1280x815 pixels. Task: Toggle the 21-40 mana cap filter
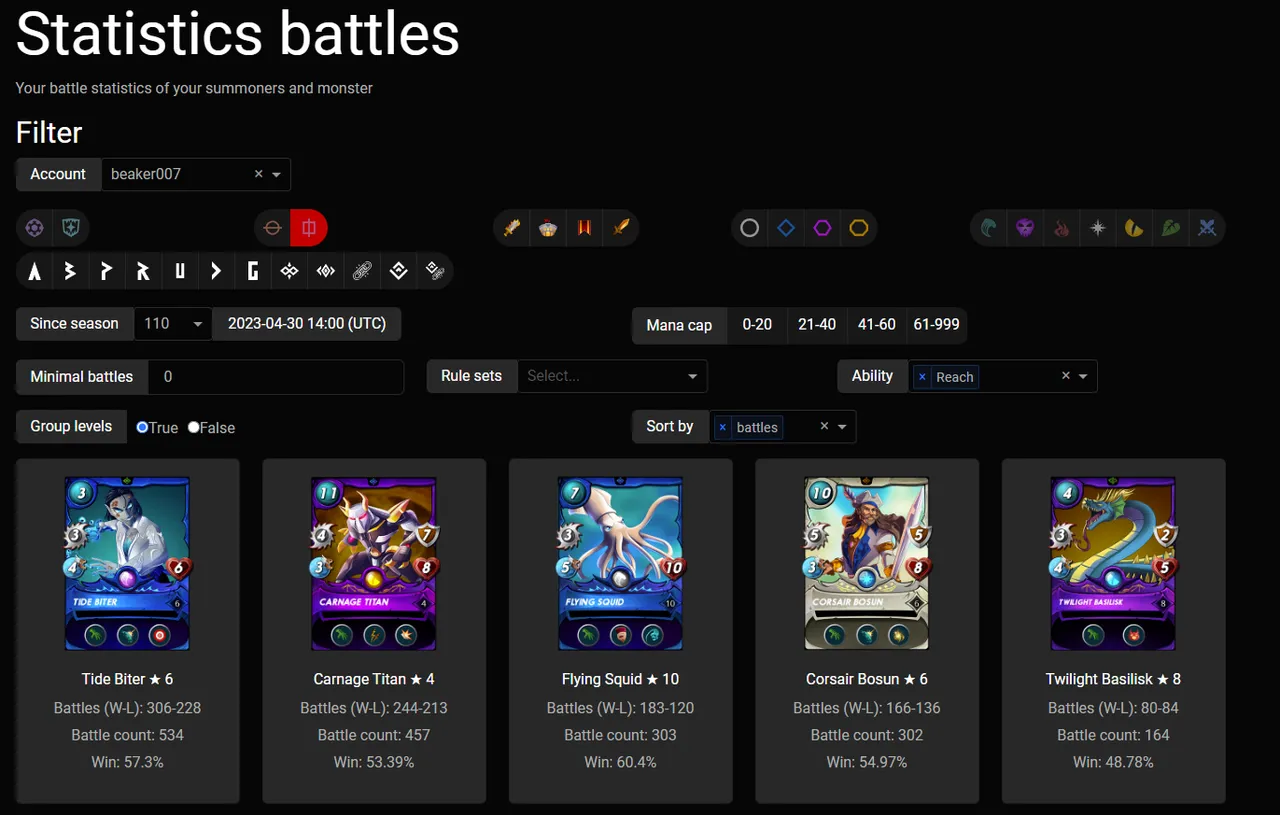(817, 325)
